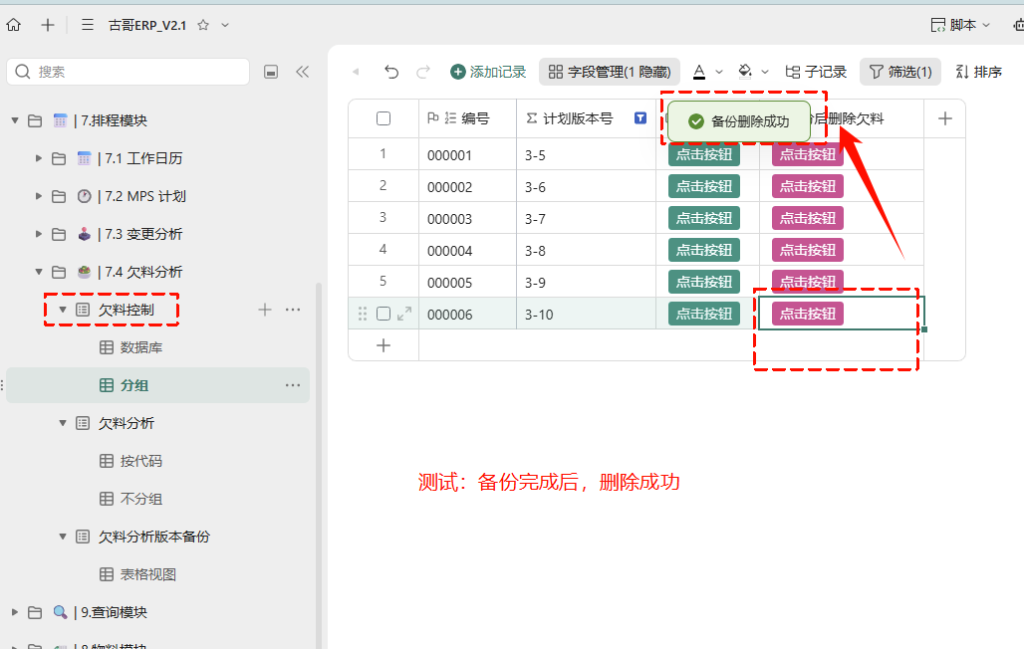Screen dimensions: 1024x649
Task: Toggle checkbox on row 000006
Action: point(383,314)
